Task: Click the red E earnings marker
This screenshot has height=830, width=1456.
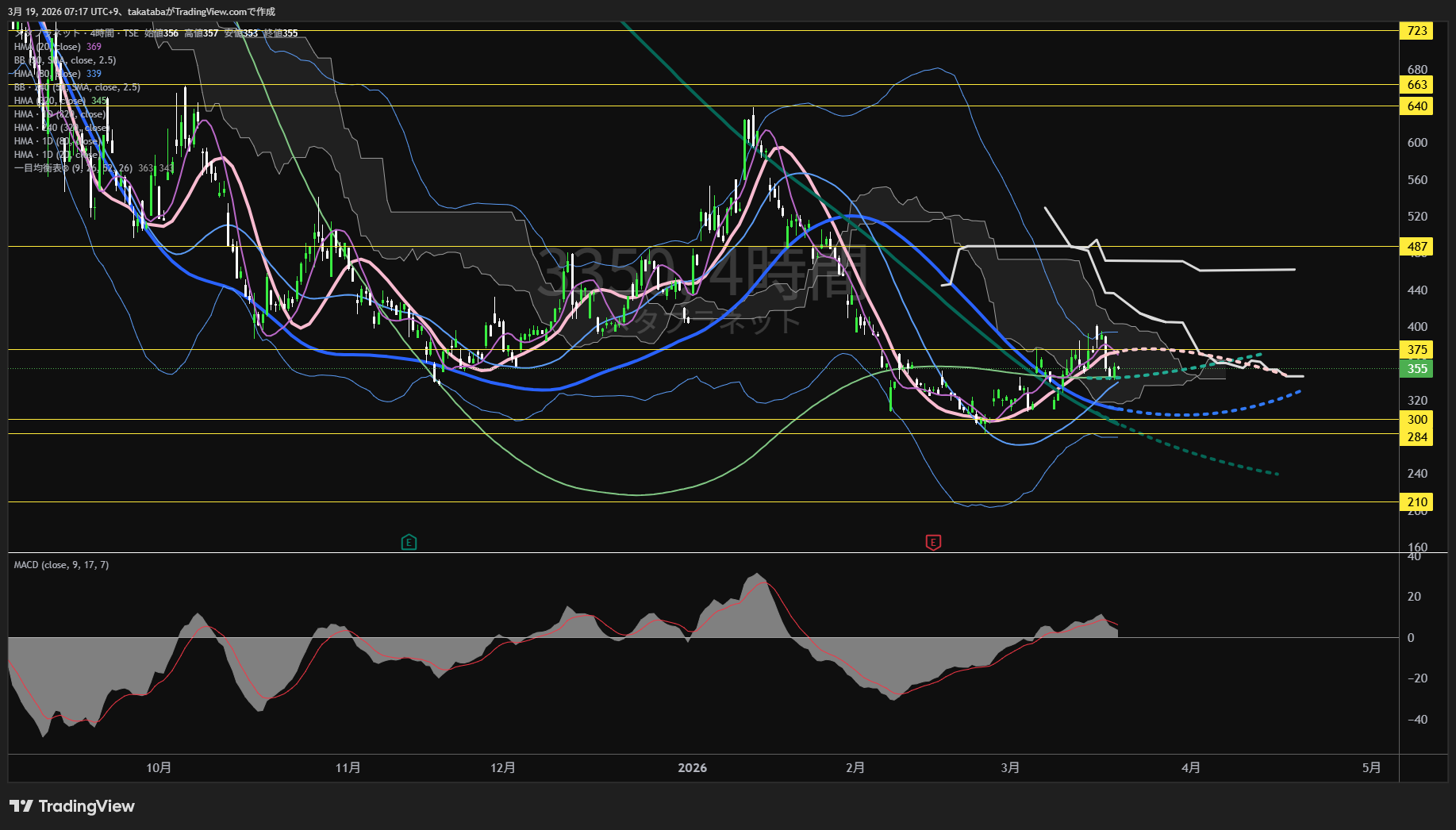Action: point(933,543)
